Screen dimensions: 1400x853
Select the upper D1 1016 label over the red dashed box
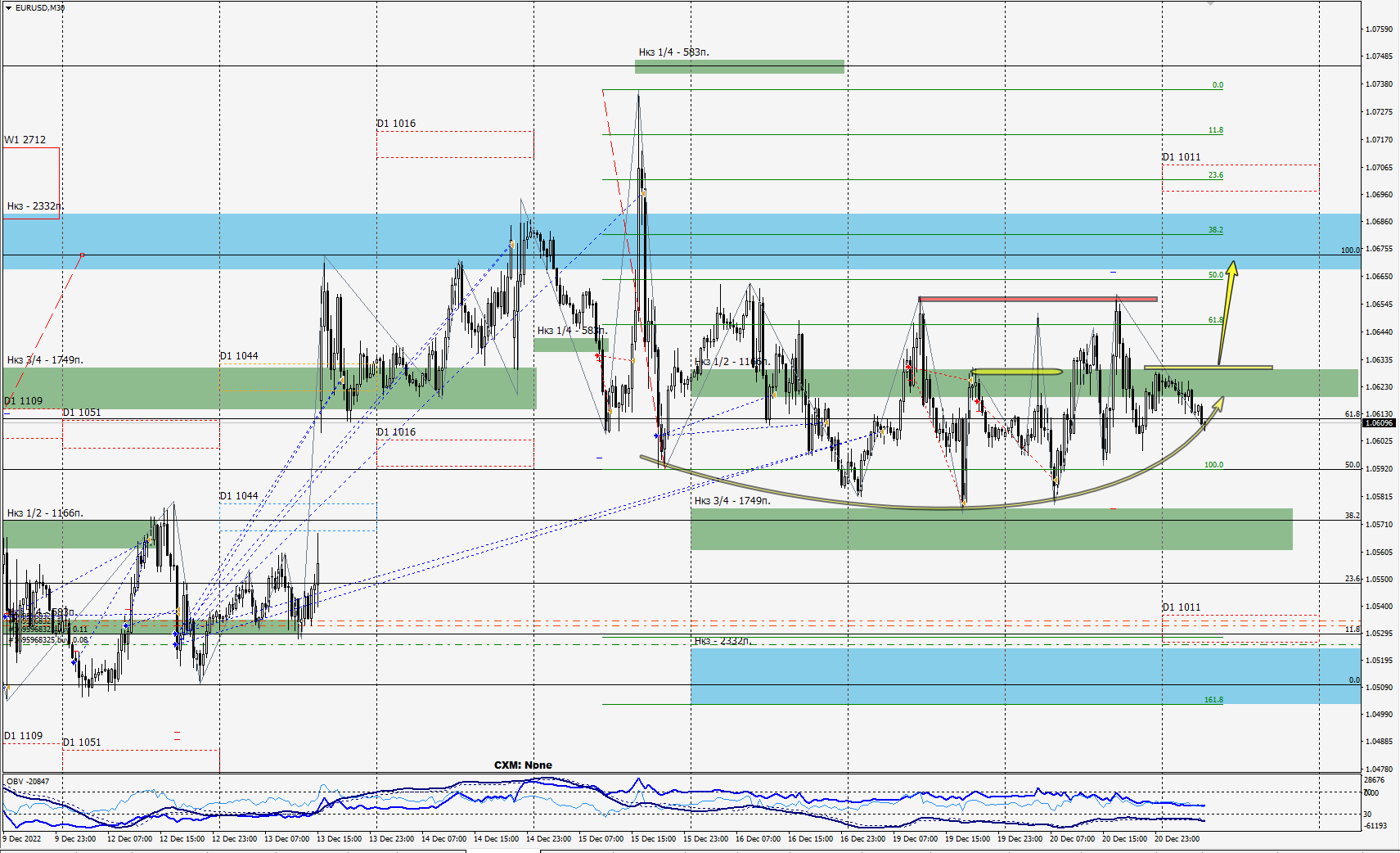[396, 124]
